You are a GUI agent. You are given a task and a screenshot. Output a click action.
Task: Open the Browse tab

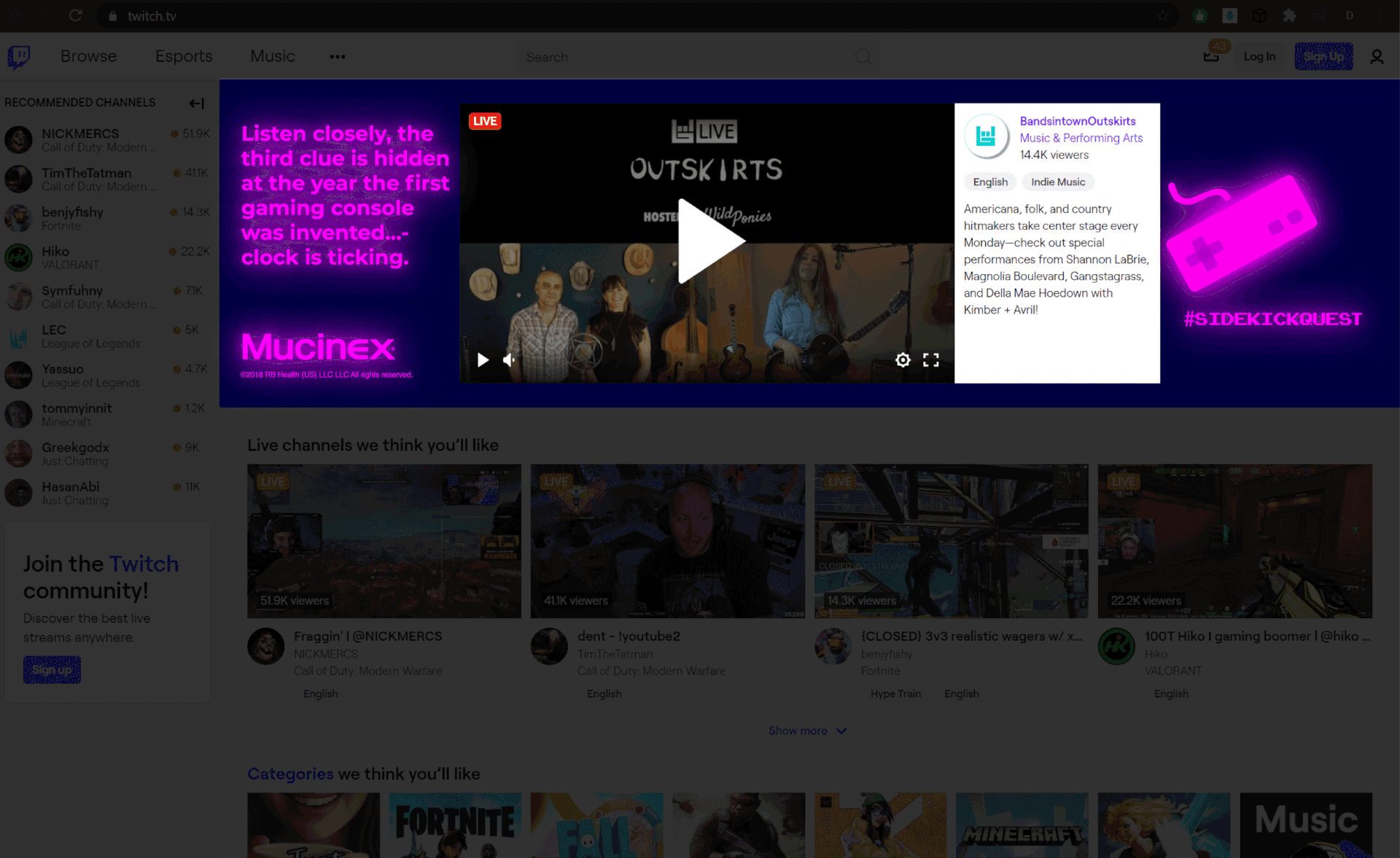point(88,56)
